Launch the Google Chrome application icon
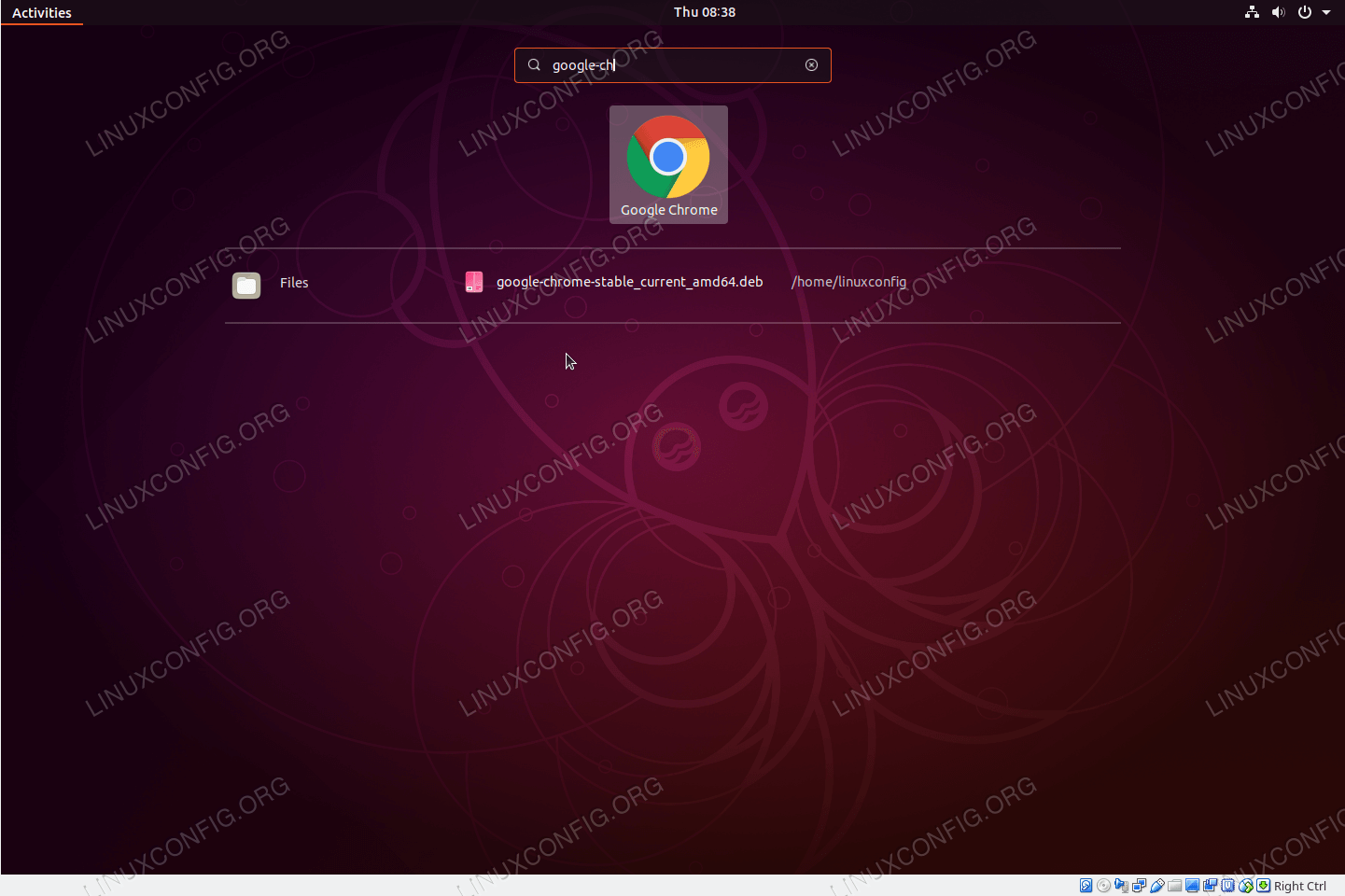The width and height of the screenshot is (1345, 896). coord(668,164)
